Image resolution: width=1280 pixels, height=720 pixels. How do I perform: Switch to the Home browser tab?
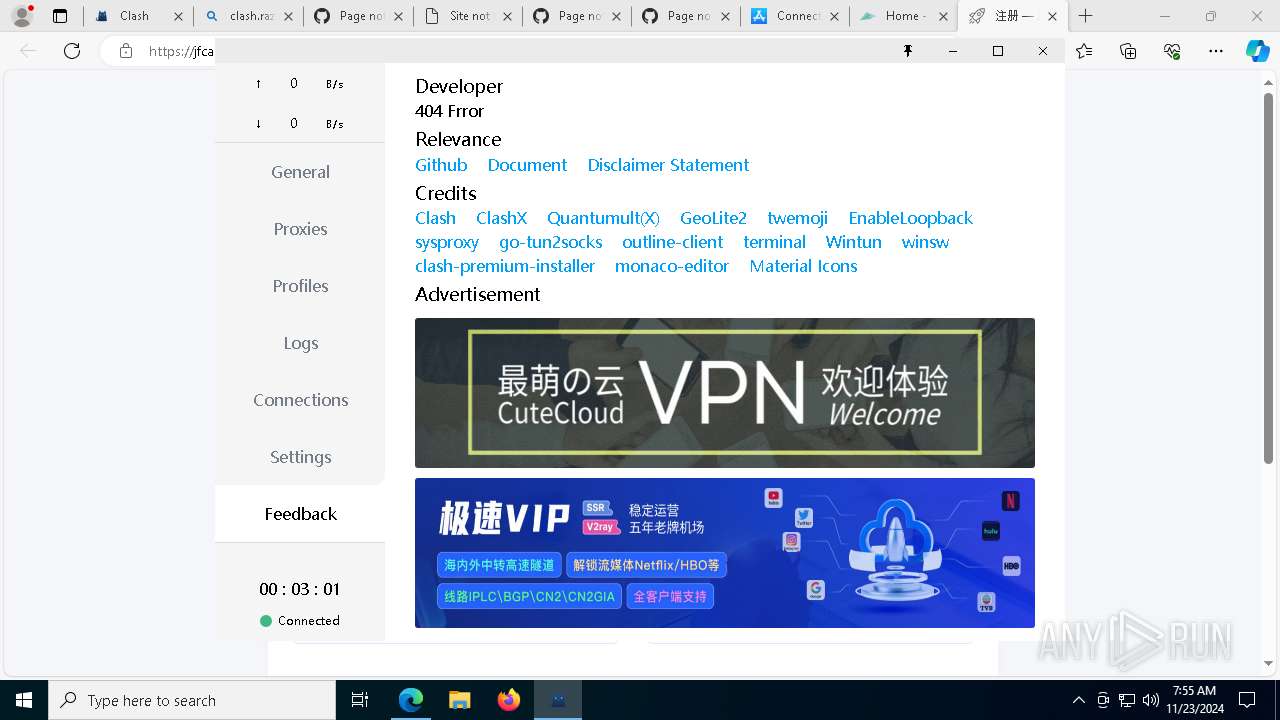[903, 16]
